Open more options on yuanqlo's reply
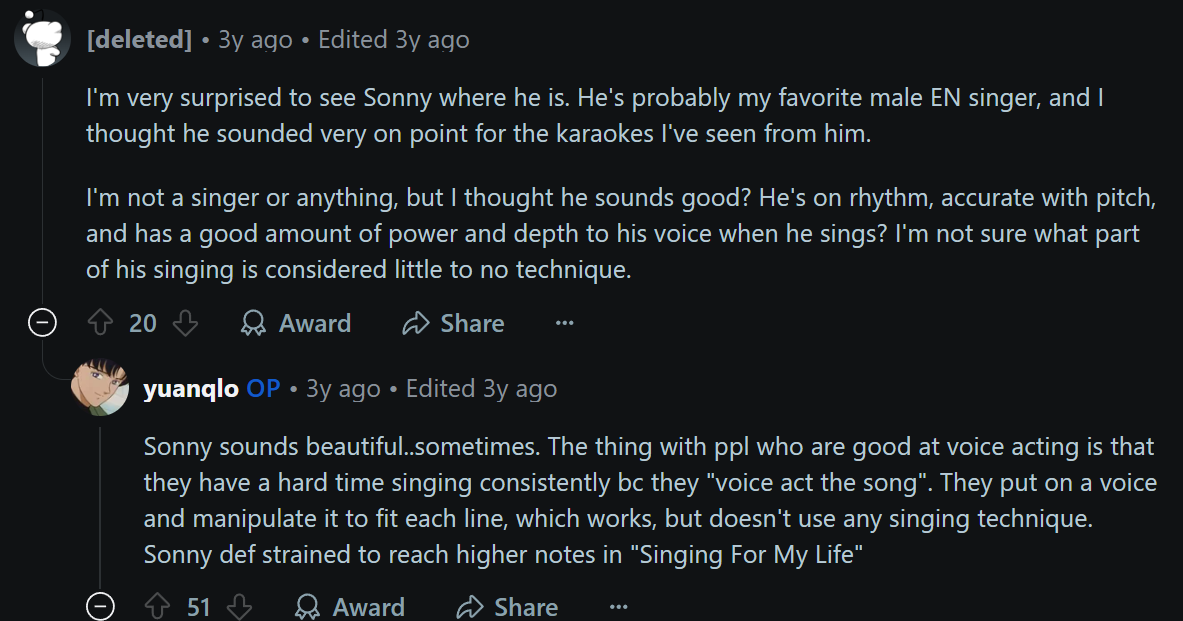 [618, 607]
